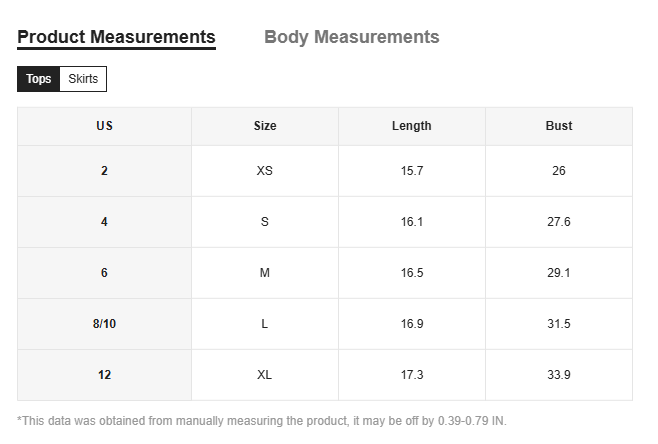Click the 15.7 length value
The image size is (658, 444).
coord(412,171)
